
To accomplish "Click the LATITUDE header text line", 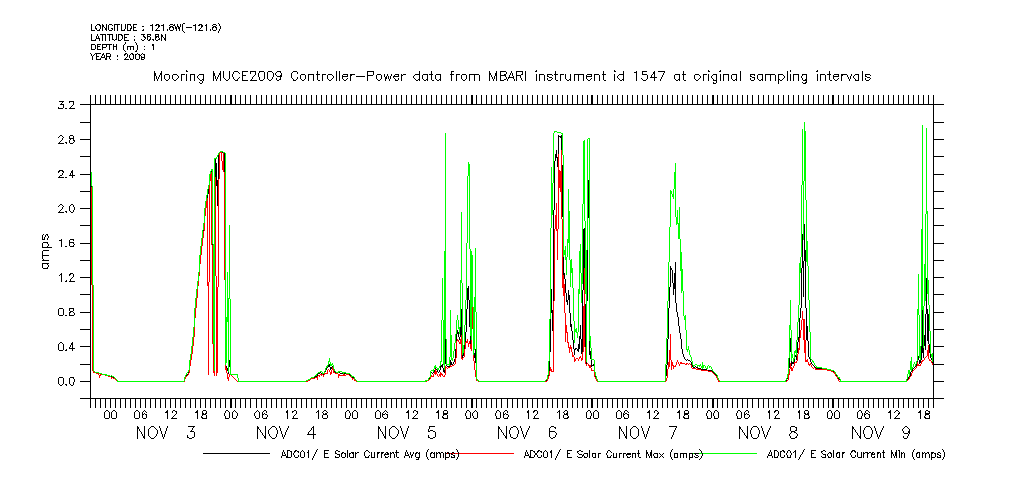I will [x=127, y=37].
